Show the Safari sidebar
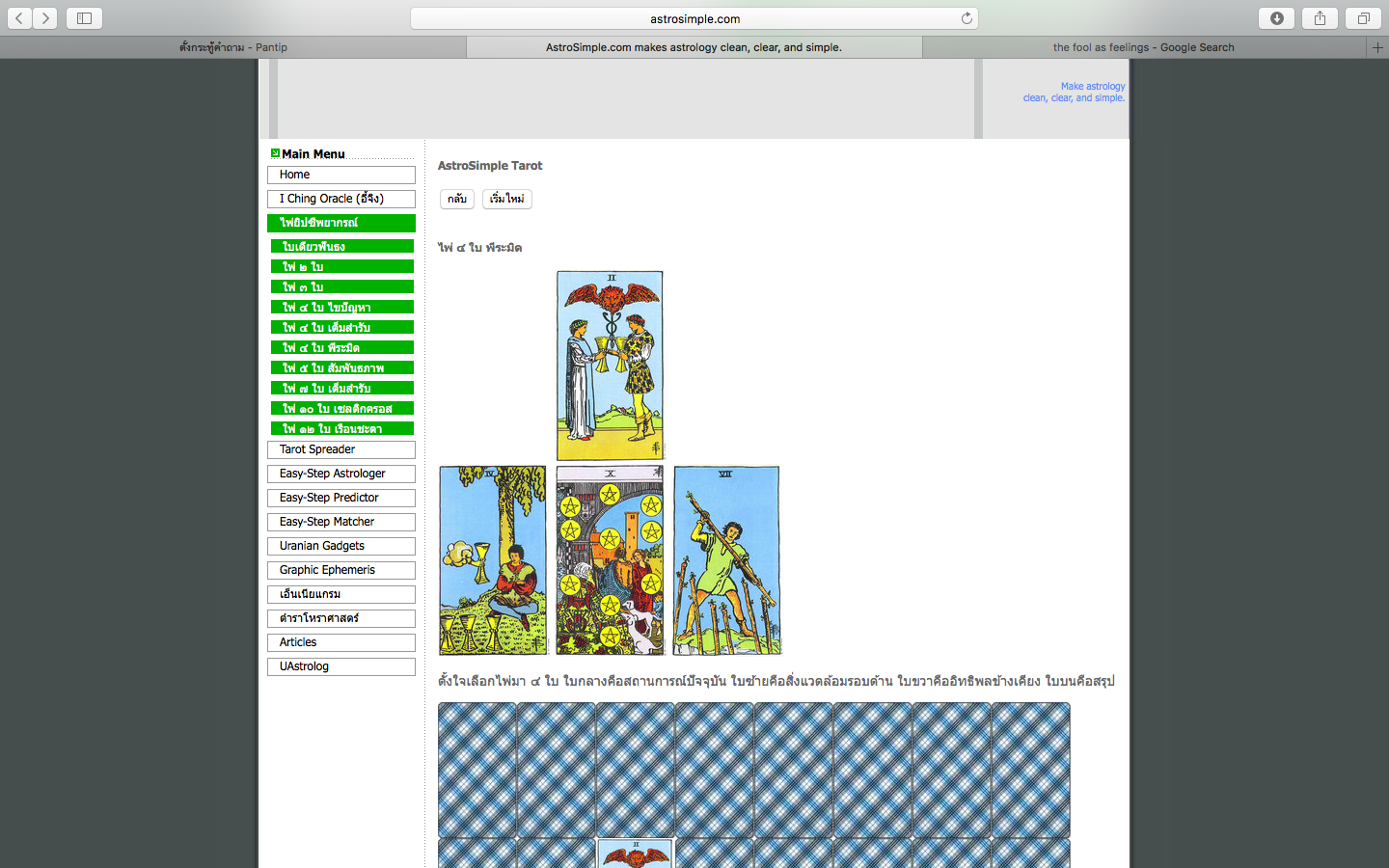 pos(84,18)
